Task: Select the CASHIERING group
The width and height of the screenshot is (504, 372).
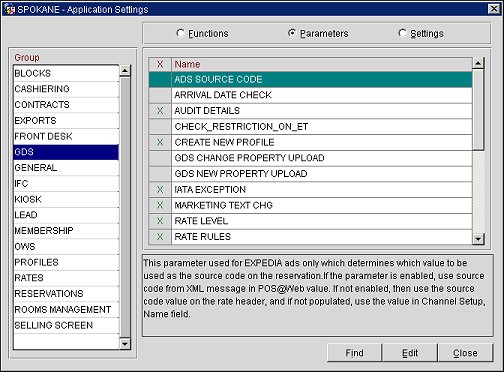Action: coord(66,89)
